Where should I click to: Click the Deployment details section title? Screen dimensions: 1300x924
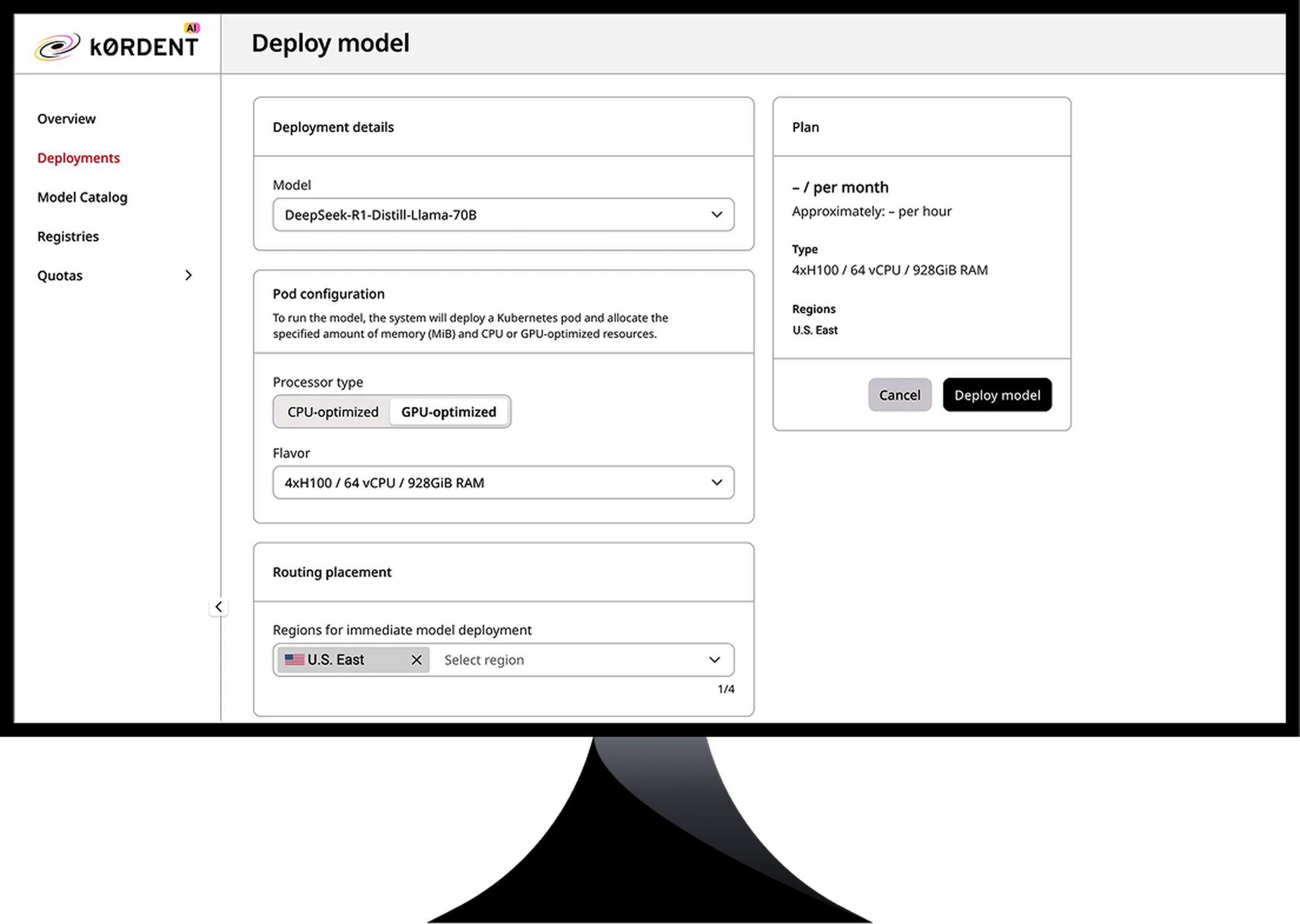(333, 127)
